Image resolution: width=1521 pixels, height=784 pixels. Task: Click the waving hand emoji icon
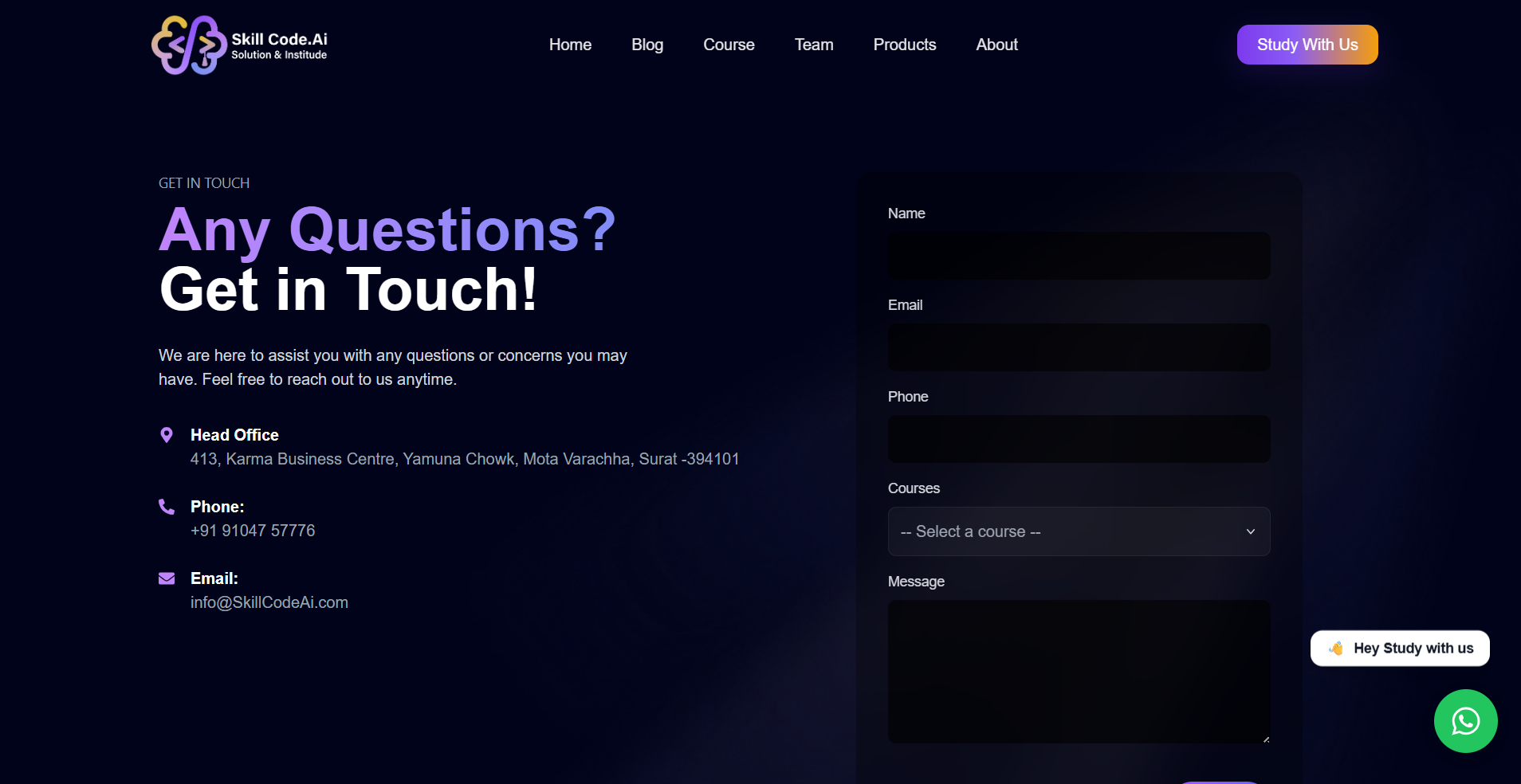[x=1336, y=649]
